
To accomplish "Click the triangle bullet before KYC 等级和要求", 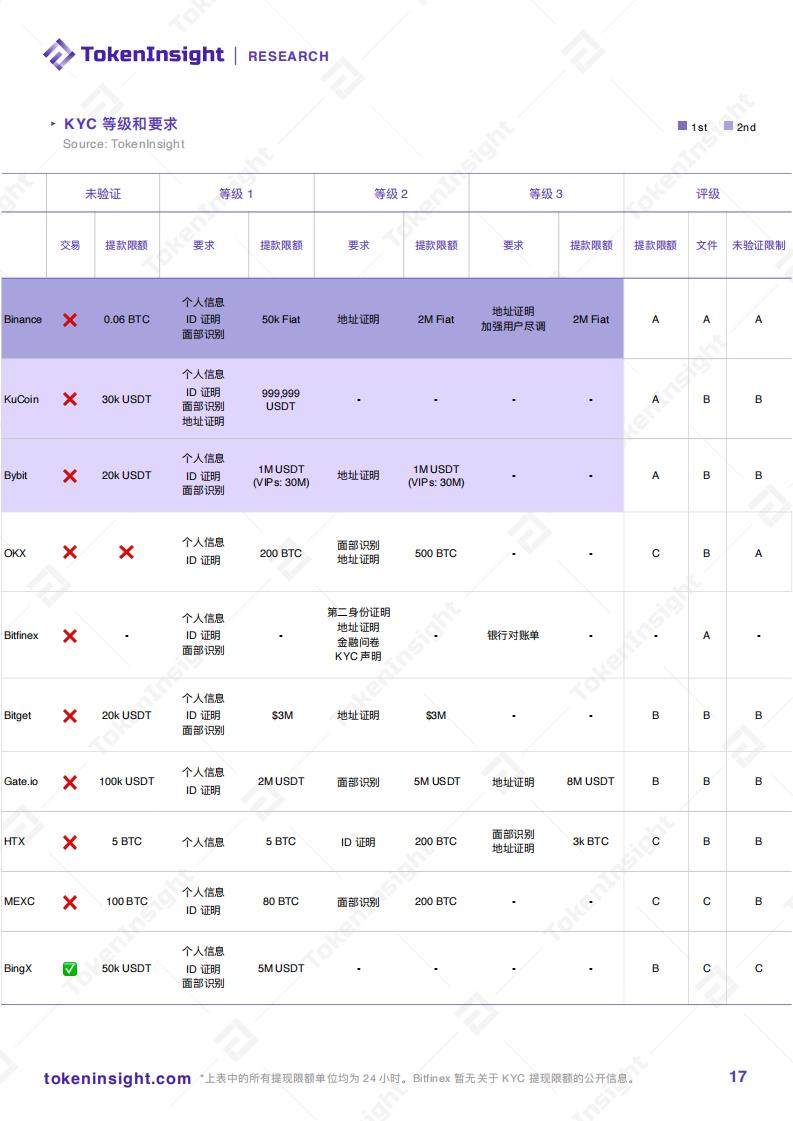I will coord(53,124).
